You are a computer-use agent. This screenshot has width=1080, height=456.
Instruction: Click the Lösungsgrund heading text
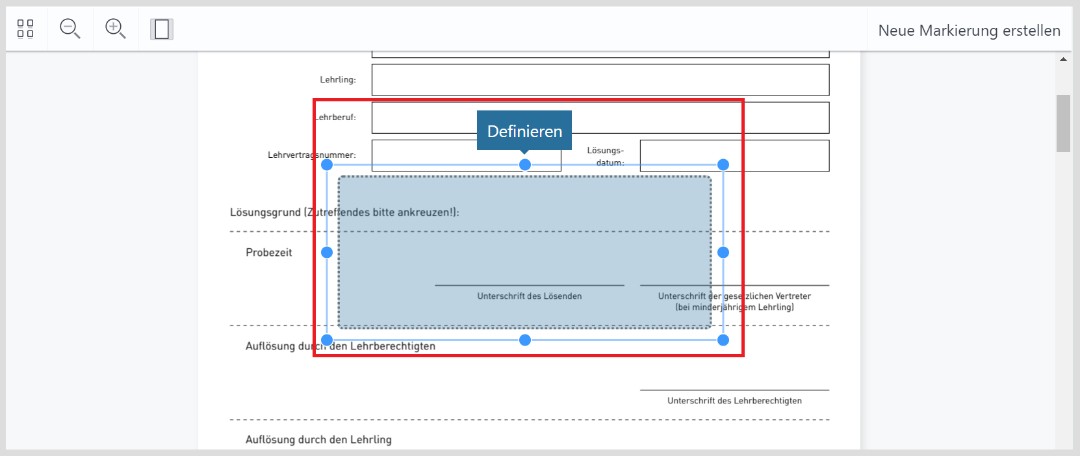[344, 213]
